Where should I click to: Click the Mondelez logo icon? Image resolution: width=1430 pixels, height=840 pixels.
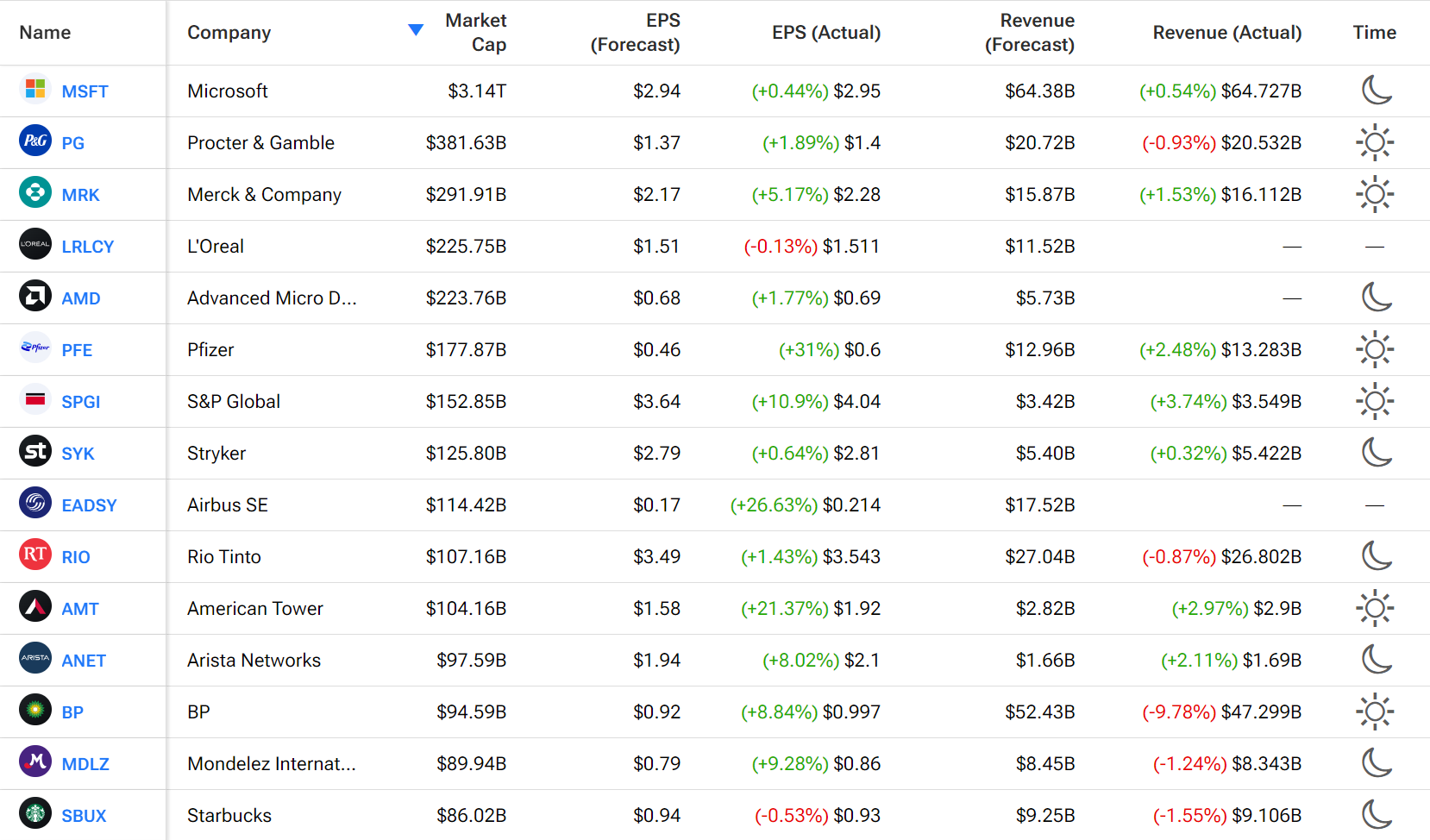[35, 762]
